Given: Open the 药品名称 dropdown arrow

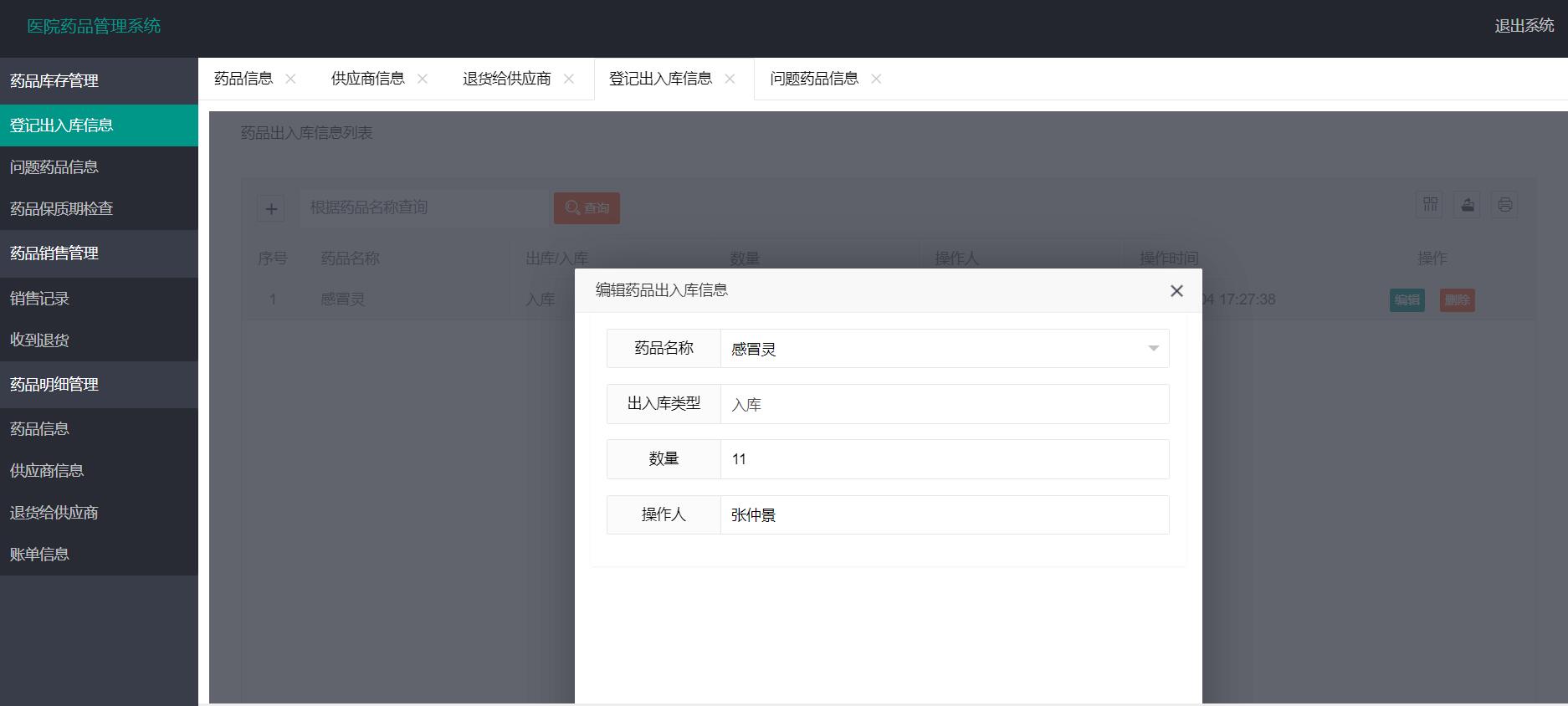Looking at the screenshot, I should (1153, 349).
